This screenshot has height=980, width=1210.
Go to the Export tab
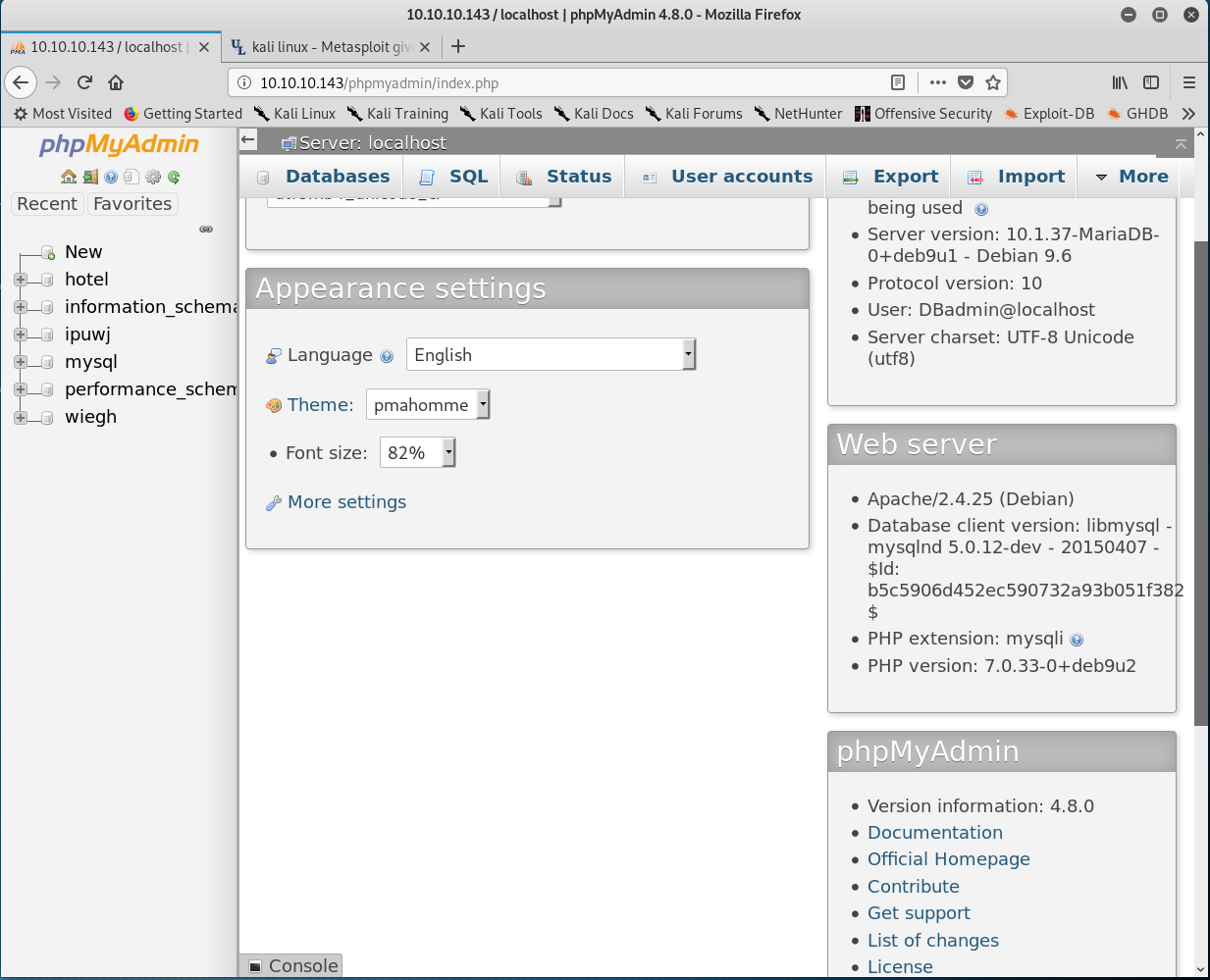[x=890, y=177]
